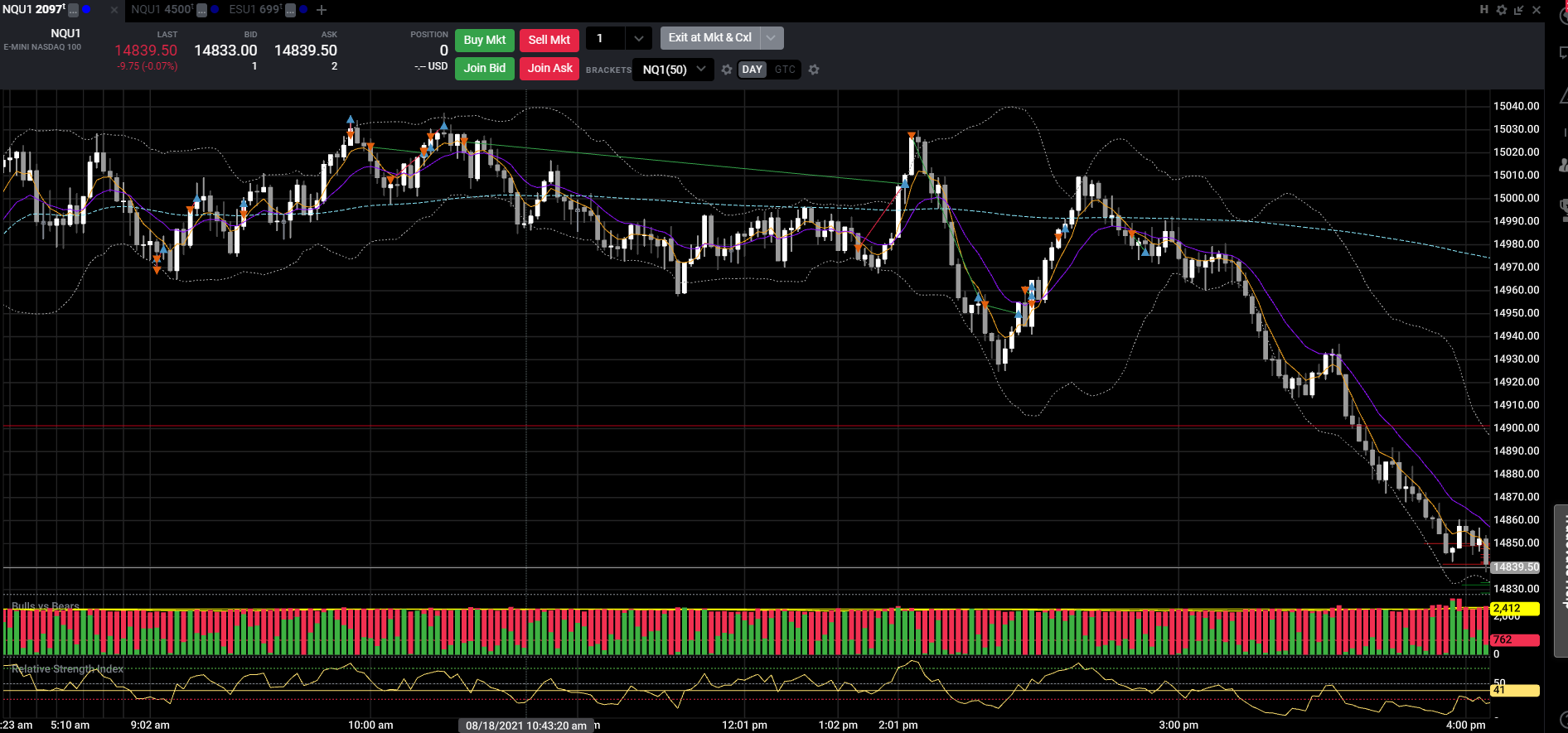Open bracket settings gear next to NQ1(50)
The image size is (1568, 733).
coord(727,70)
